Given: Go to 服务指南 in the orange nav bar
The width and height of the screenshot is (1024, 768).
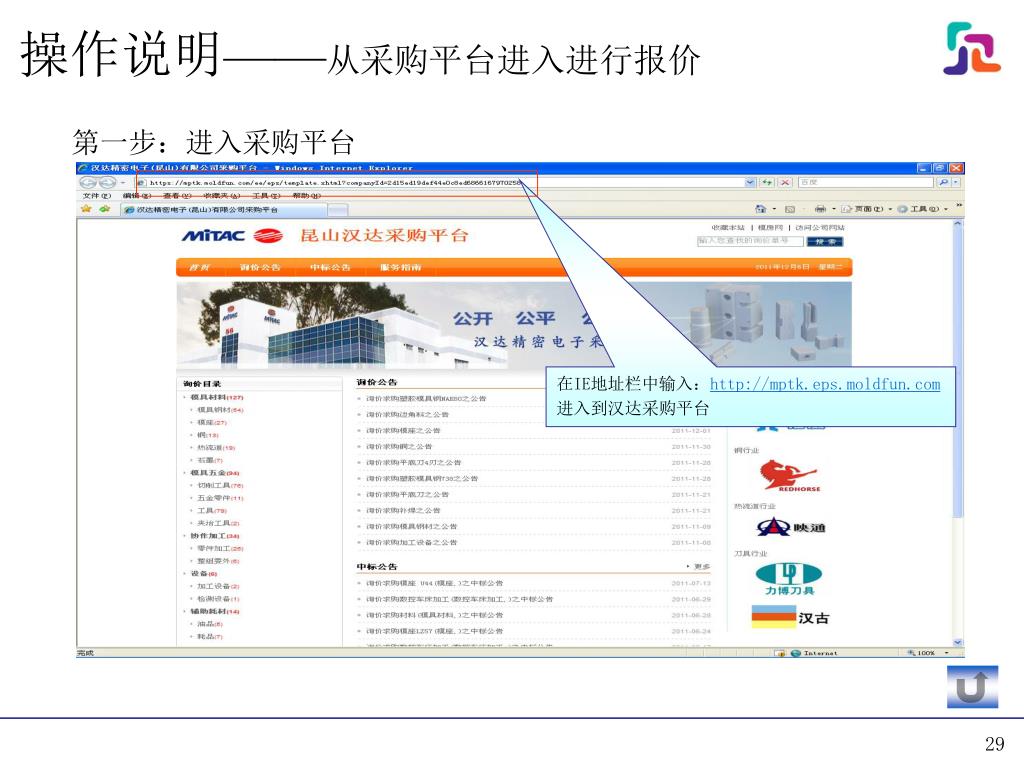Looking at the screenshot, I should click(x=400, y=267).
